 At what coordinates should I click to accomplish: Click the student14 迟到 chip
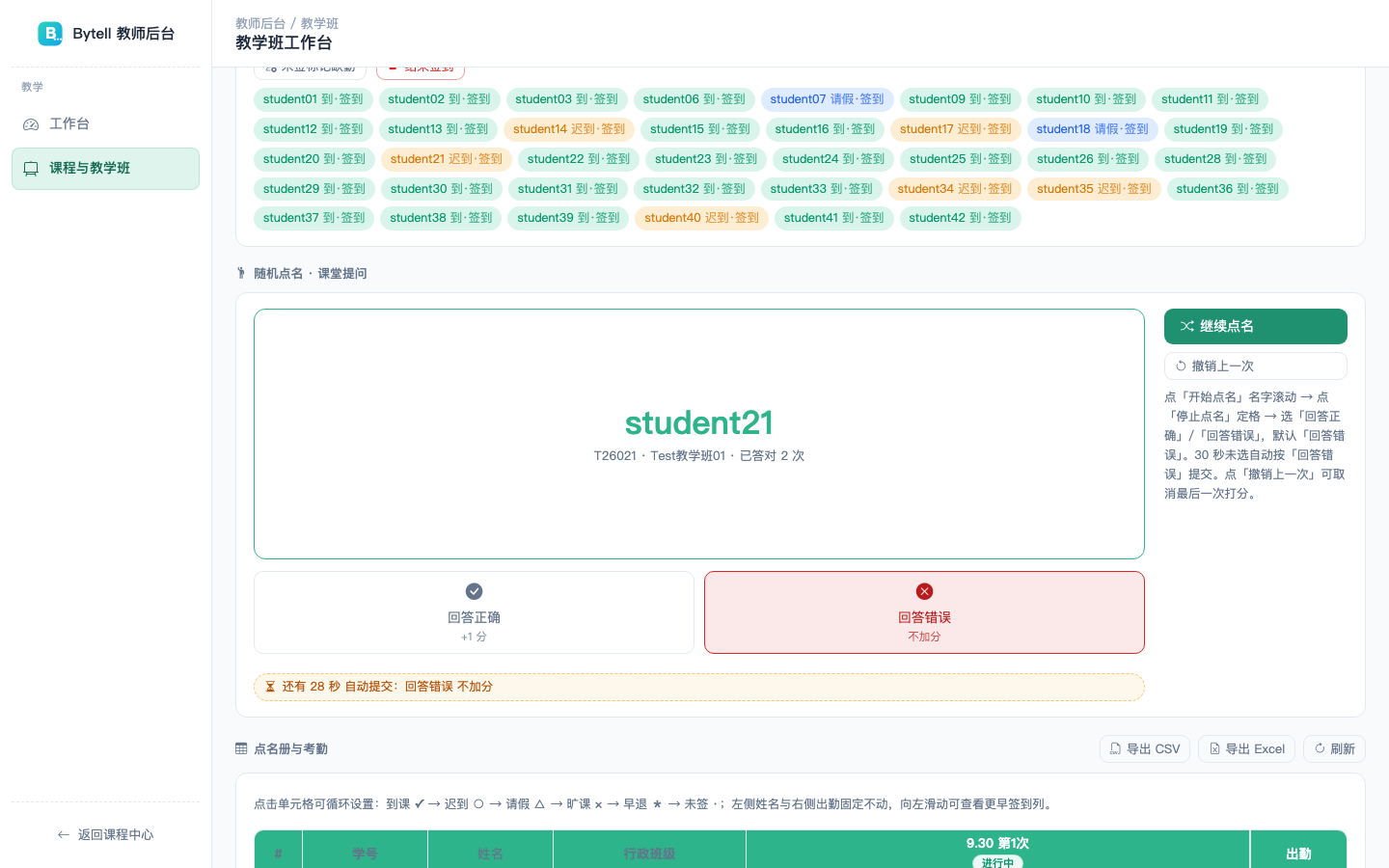pos(569,129)
